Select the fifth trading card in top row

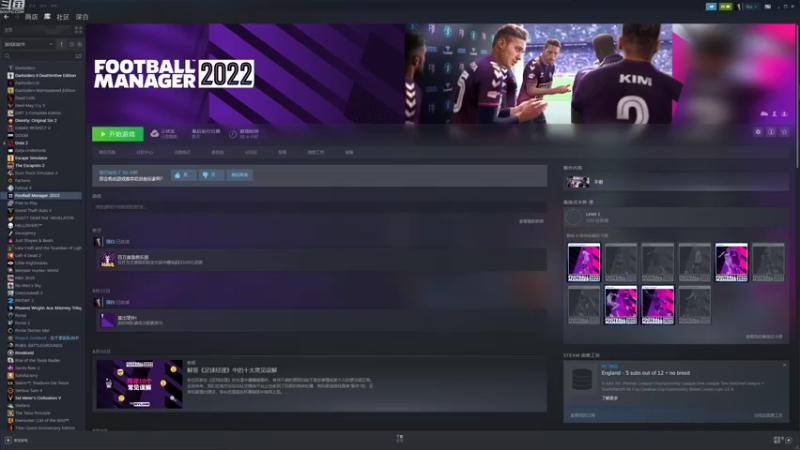[x=731, y=262]
